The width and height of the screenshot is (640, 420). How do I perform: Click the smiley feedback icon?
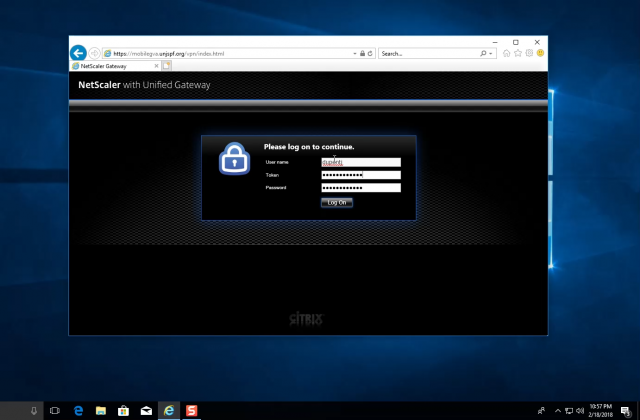pyautogui.click(x=540, y=53)
